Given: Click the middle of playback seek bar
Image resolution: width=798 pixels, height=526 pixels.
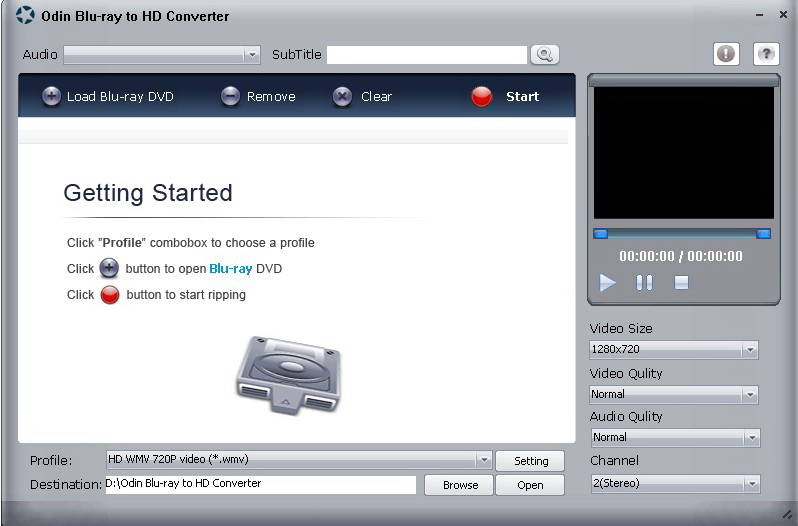Looking at the screenshot, I should tap(682, 234).
